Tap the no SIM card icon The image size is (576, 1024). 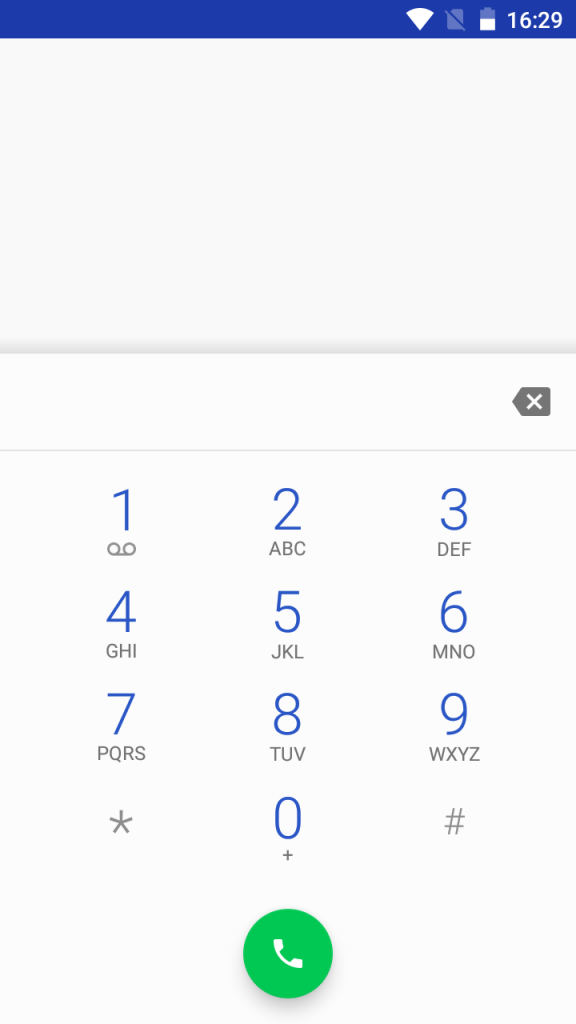[455, 19]
